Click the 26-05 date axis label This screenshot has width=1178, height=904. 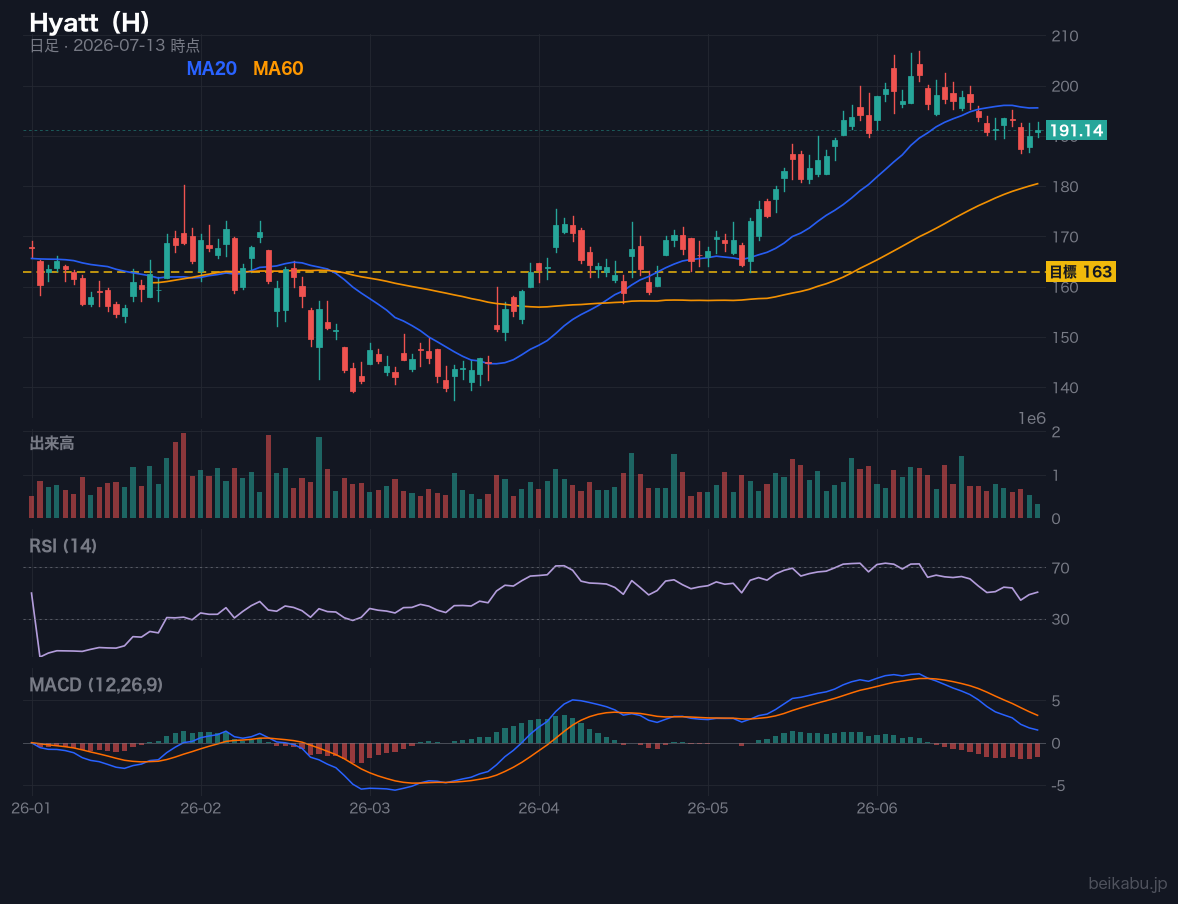708,809
